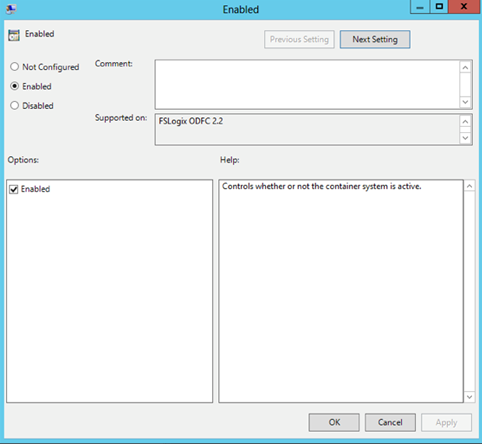Select the Disabled radio button
This screenshot has height=444, width=482.
[x=14, y=105]
